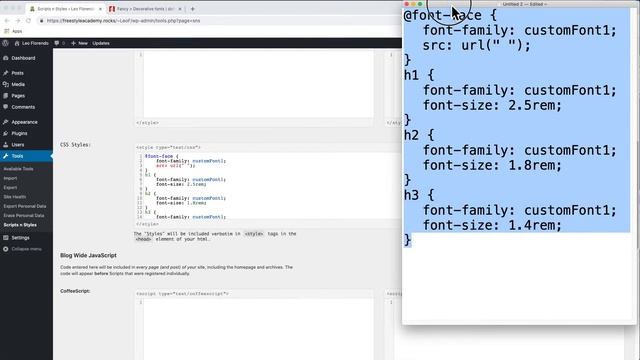Click Leo Florendo site name link
The height and width of the screenshot is (360, 640).
click(35, 43)
